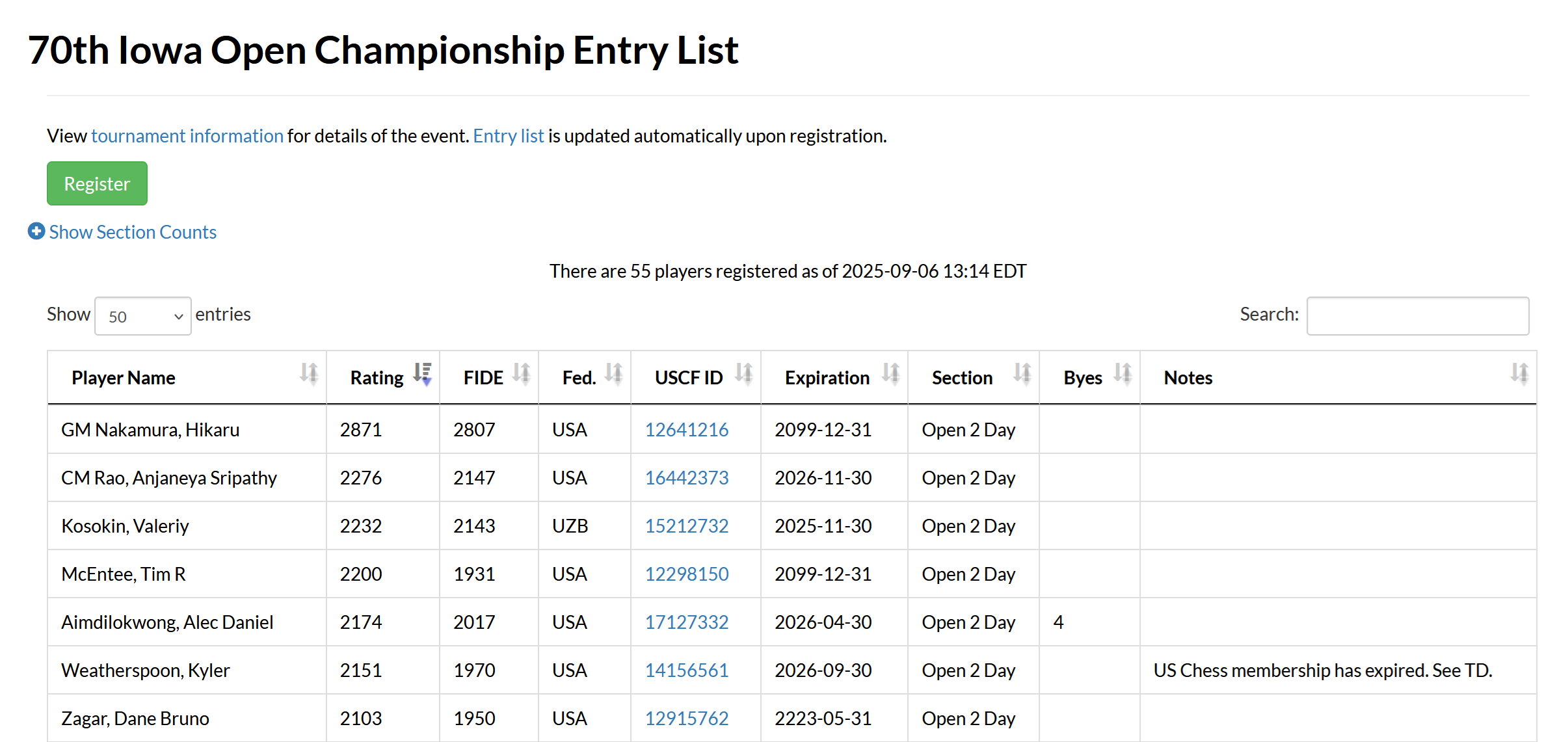Click the Notes column sort icon
The height and width of the screenshot is (742, 1568).
1519,374
